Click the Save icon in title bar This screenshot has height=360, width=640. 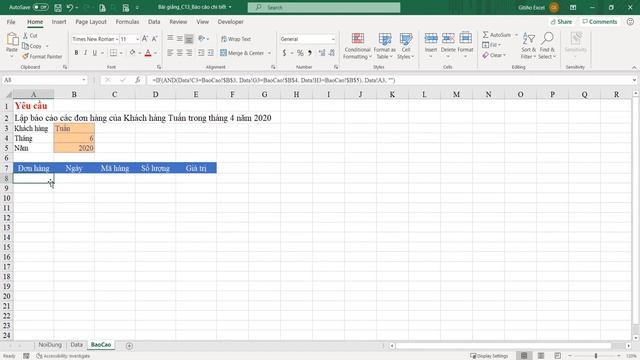(58, 7)
